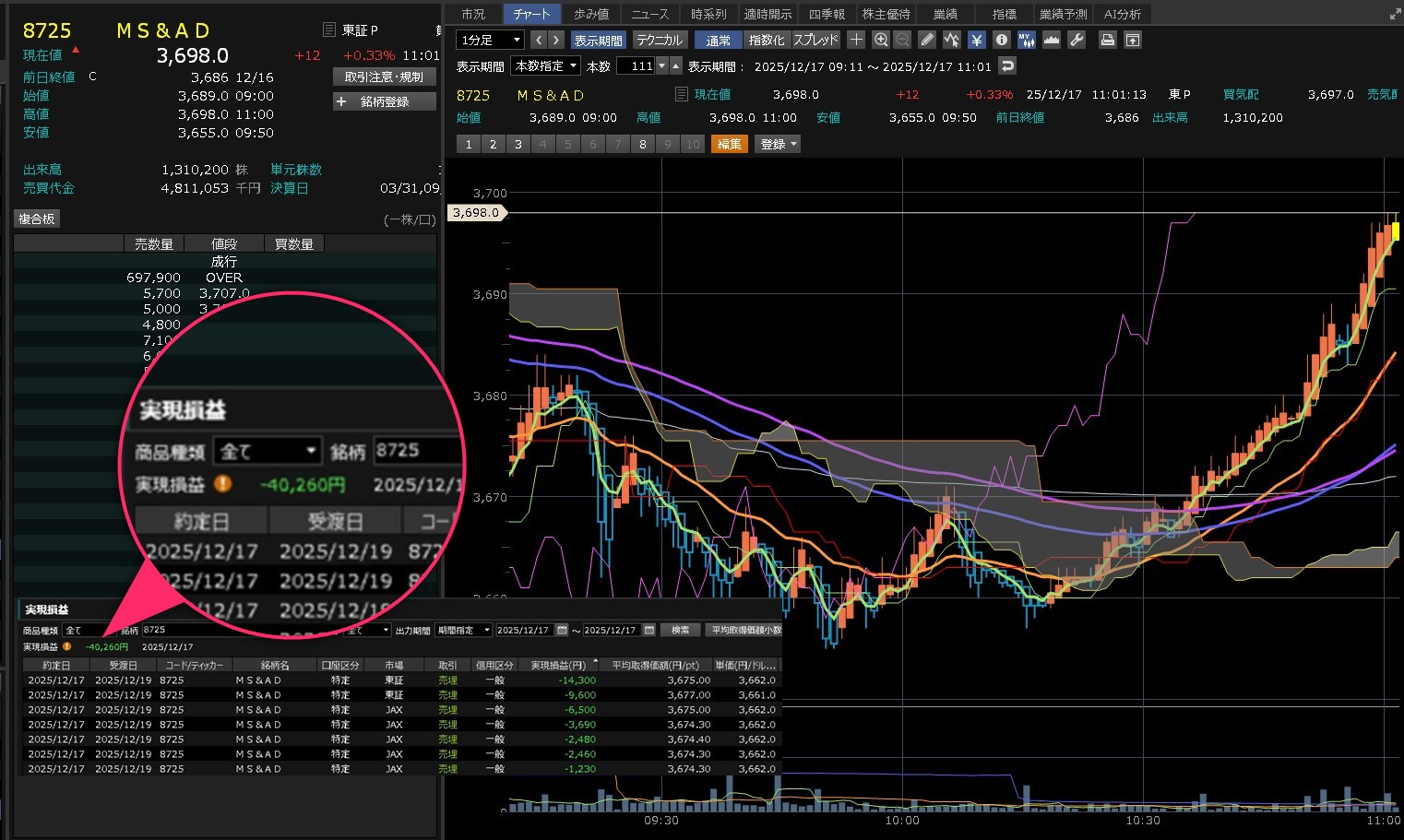Viewport: 1404px width, 840px height.
Task: Switch to the 歩み値 tab
Action: [590, 14]
